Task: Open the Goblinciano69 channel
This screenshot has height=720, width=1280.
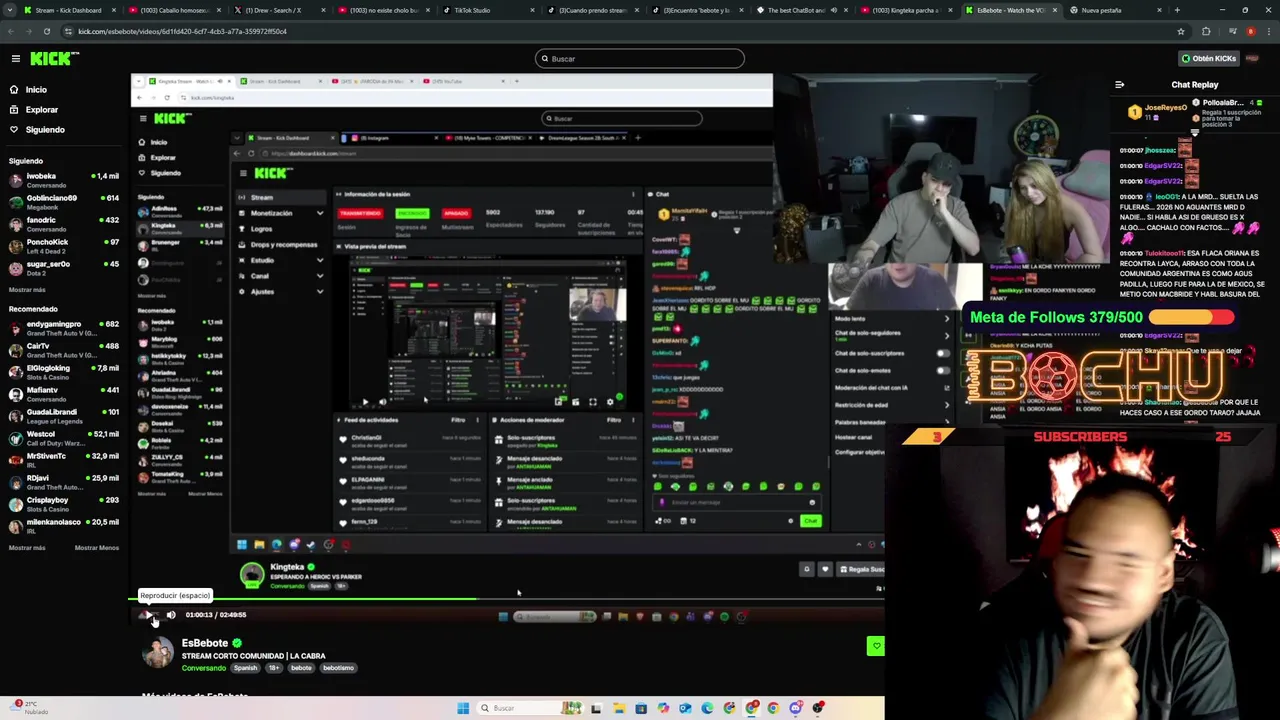Action: 64,202
